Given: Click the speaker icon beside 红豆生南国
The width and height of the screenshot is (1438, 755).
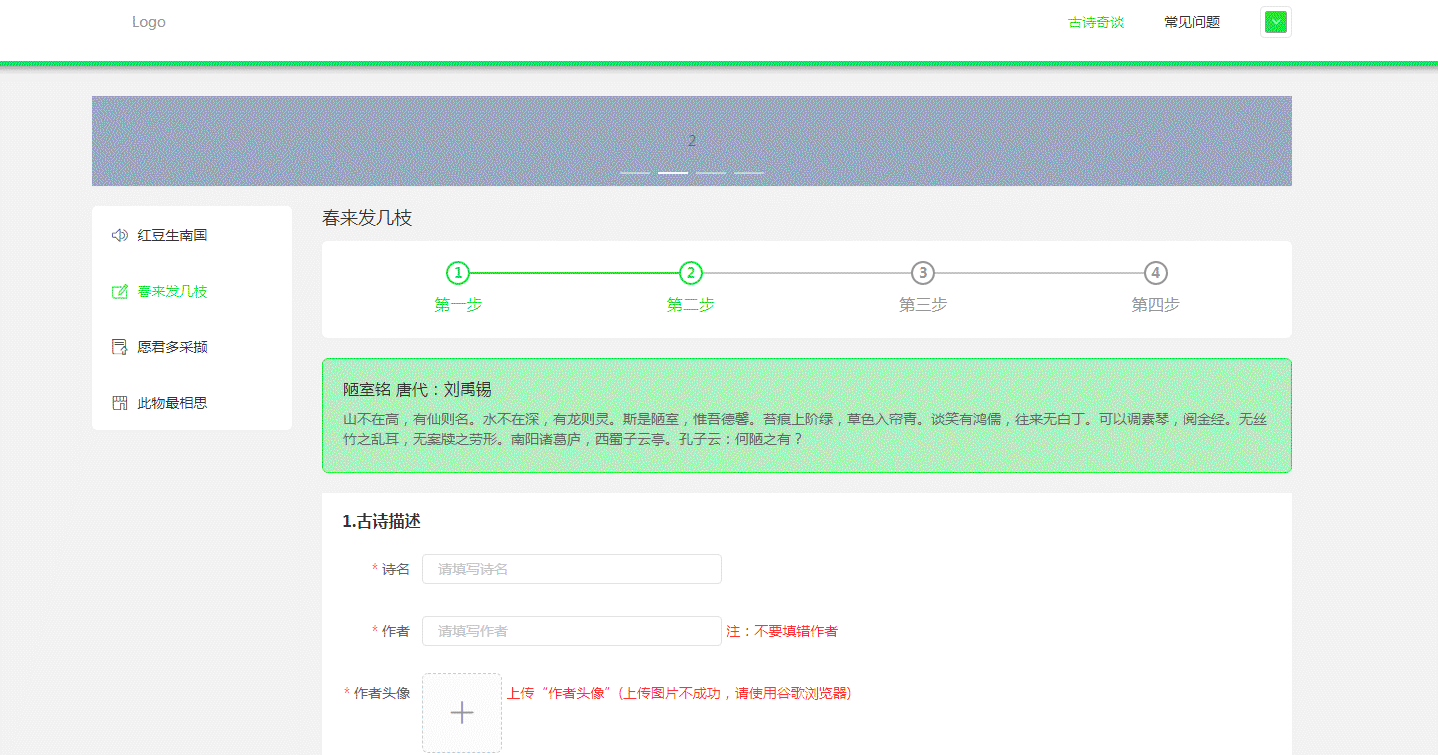Looking at the screenshot, I should tap(120, 235).
